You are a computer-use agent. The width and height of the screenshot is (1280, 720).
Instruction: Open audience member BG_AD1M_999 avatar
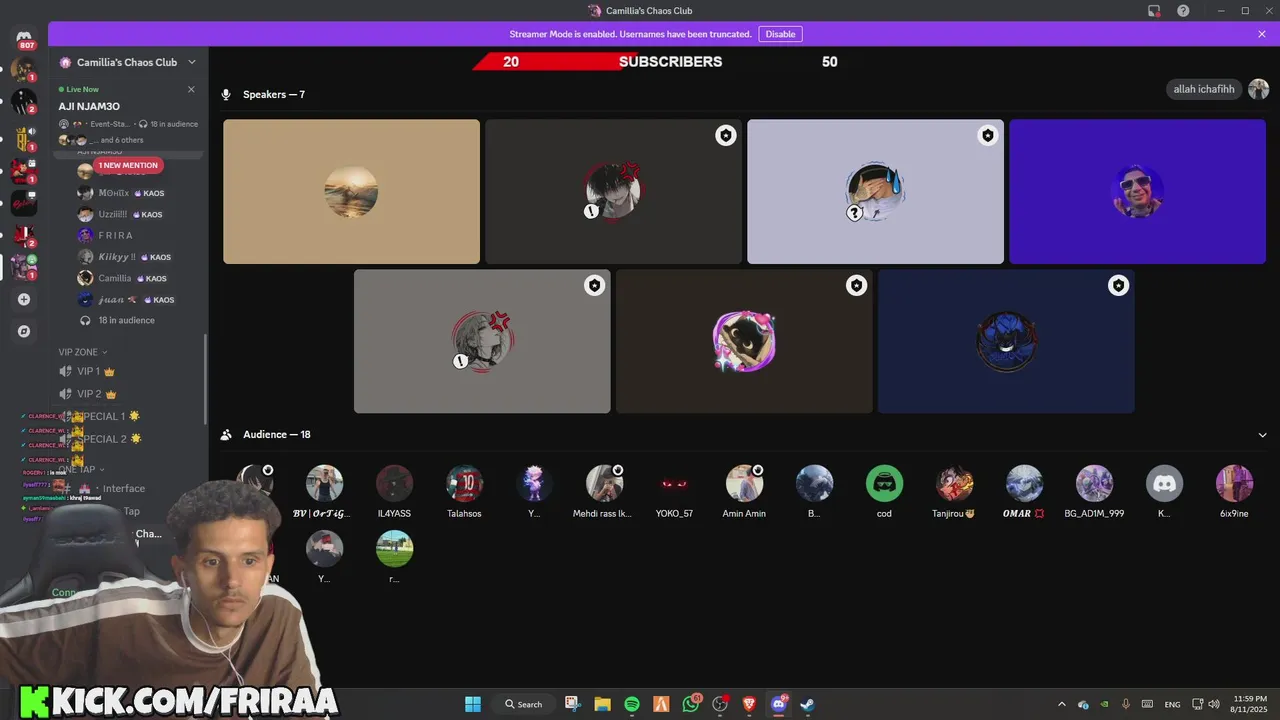point(1094,484)
